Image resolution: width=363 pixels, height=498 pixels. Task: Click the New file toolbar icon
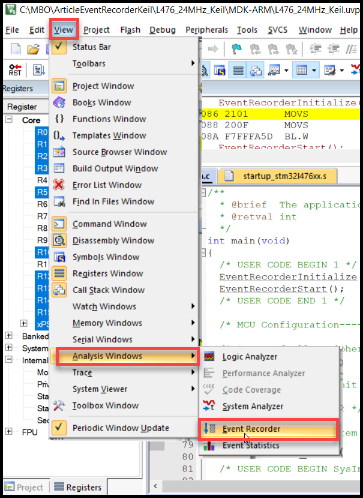(16, 49)
